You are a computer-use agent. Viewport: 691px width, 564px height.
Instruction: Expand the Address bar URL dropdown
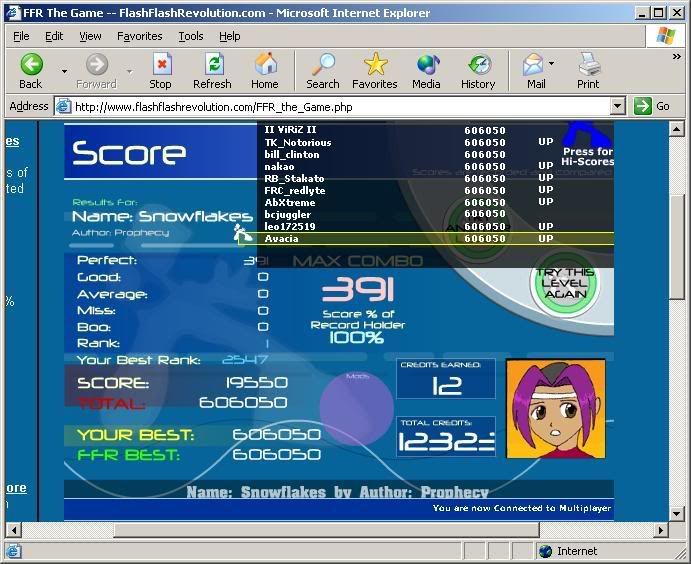coord(617,106)
